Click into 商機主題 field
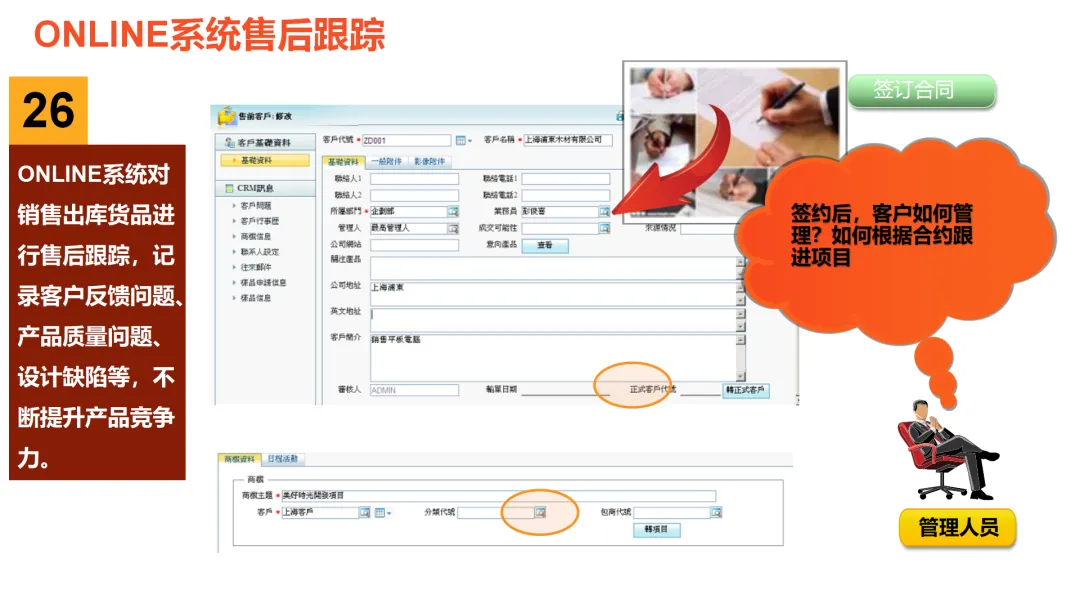Image resolution: width=1080 pixels, height=608 pixels. 499,496
